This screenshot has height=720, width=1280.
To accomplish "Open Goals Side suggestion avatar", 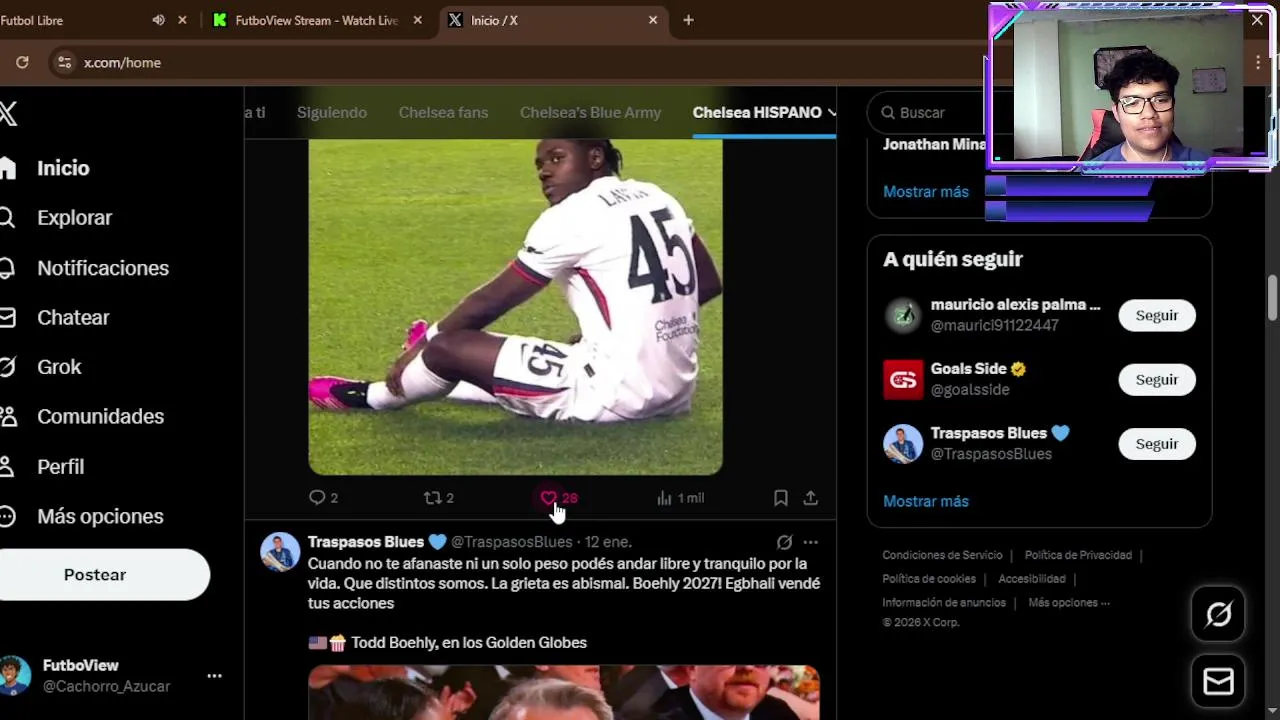I will [x=903, y=380].
